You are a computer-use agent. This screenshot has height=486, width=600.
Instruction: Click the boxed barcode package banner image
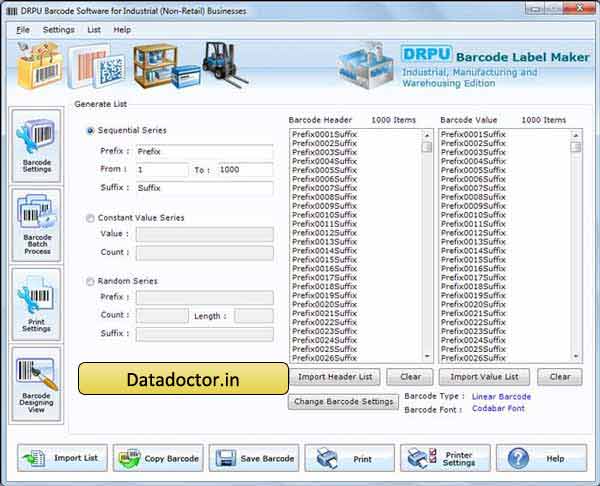click(39, 65)
